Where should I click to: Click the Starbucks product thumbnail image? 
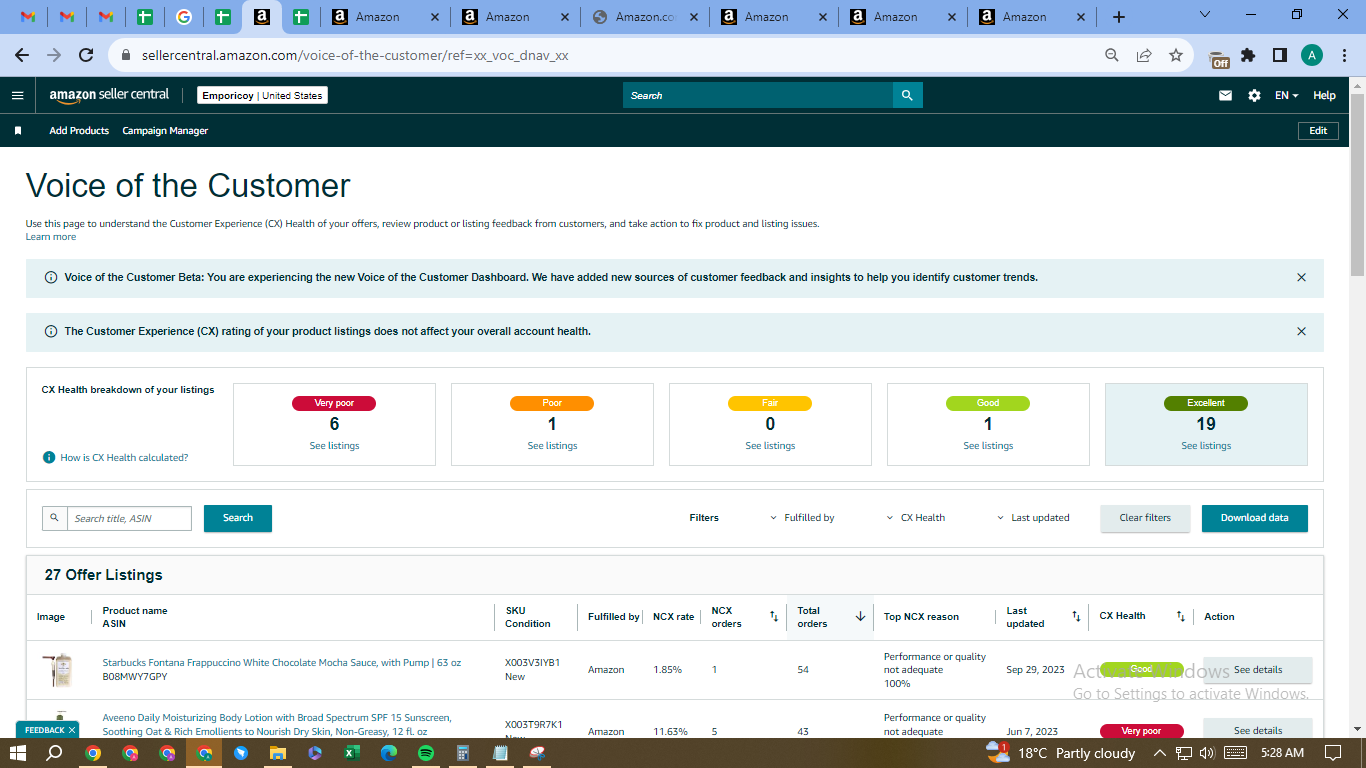(x=59, y=670)
